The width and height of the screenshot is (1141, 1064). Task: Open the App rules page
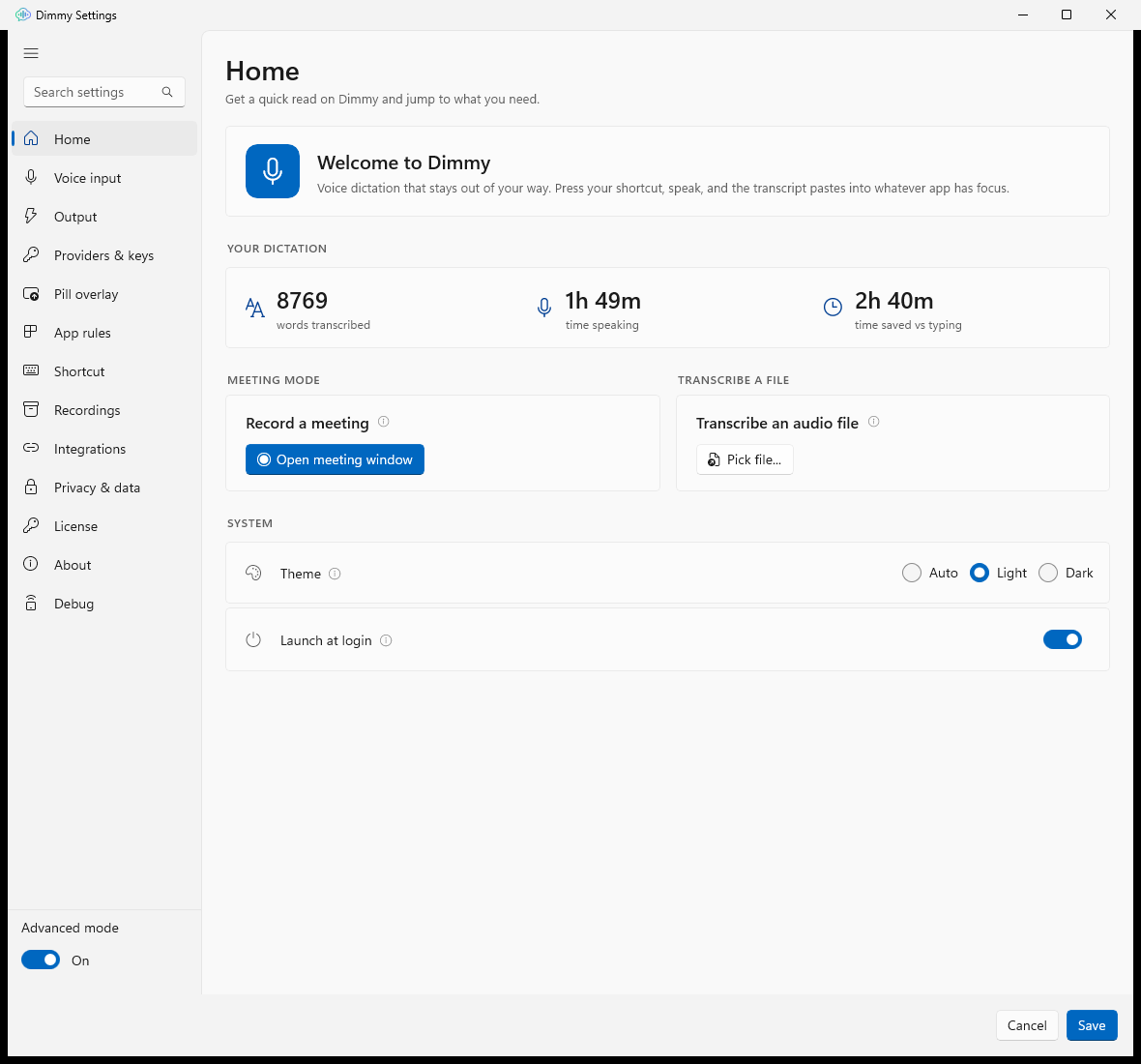click(104, 333)
